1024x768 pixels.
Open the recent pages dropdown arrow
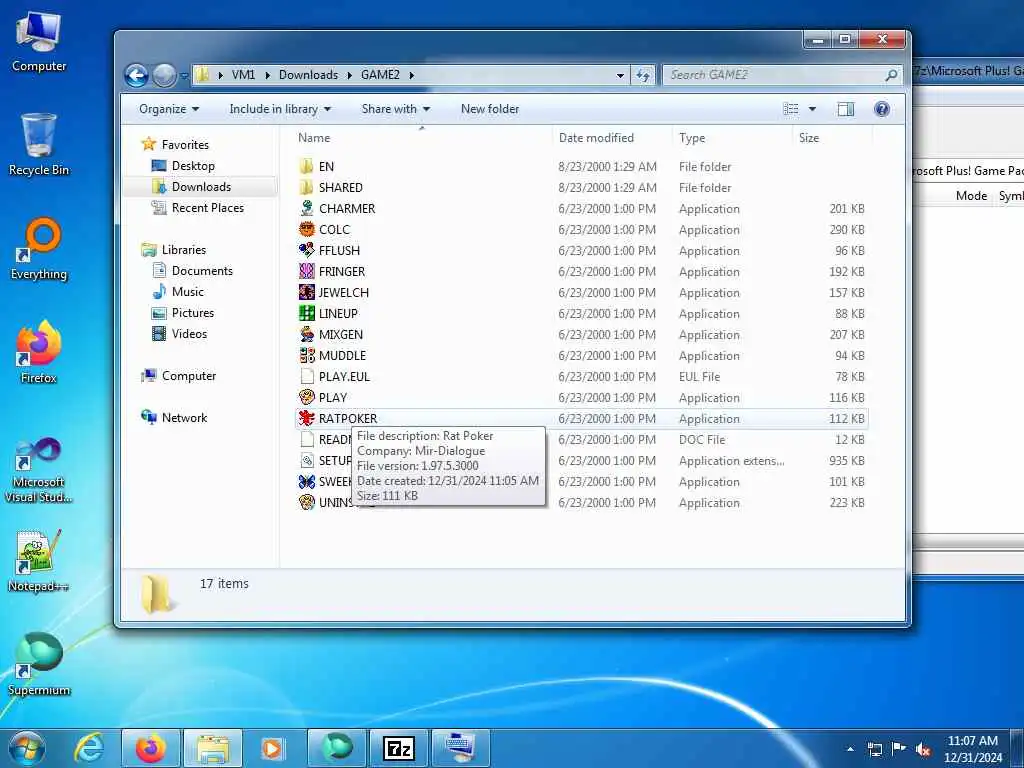click(x=184, y=76)
